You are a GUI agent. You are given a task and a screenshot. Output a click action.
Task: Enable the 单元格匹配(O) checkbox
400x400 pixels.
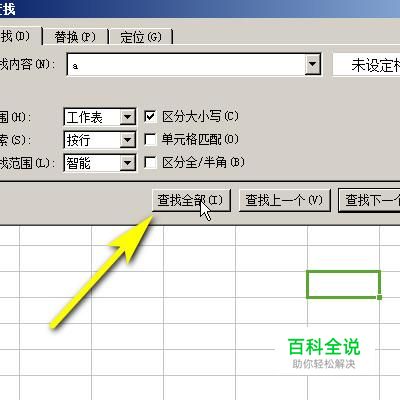[150, 139]
